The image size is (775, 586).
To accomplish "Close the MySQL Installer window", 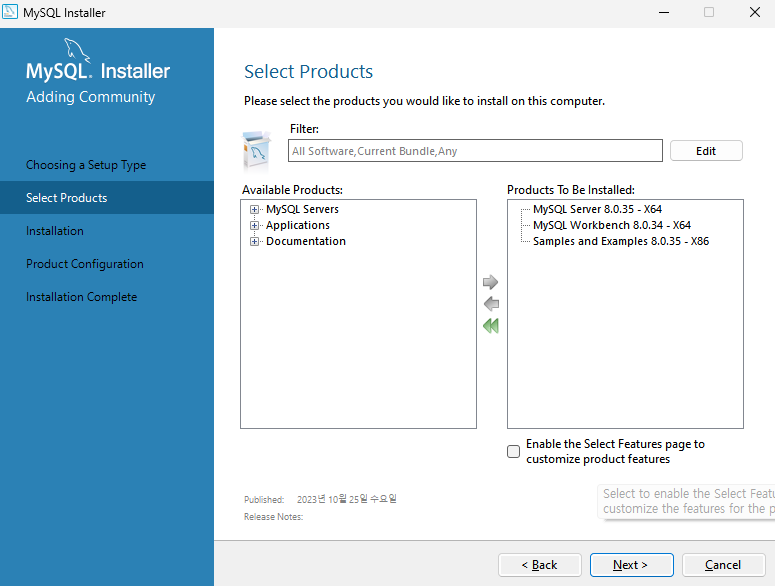I will 754,12.
